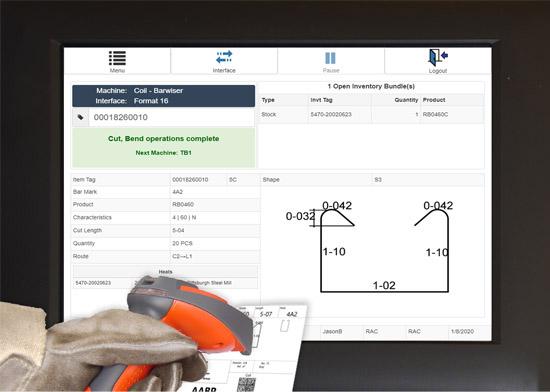Select the 'Stock' inventory row cell
The height and width of the screenshot is (392, 550).
269,114
